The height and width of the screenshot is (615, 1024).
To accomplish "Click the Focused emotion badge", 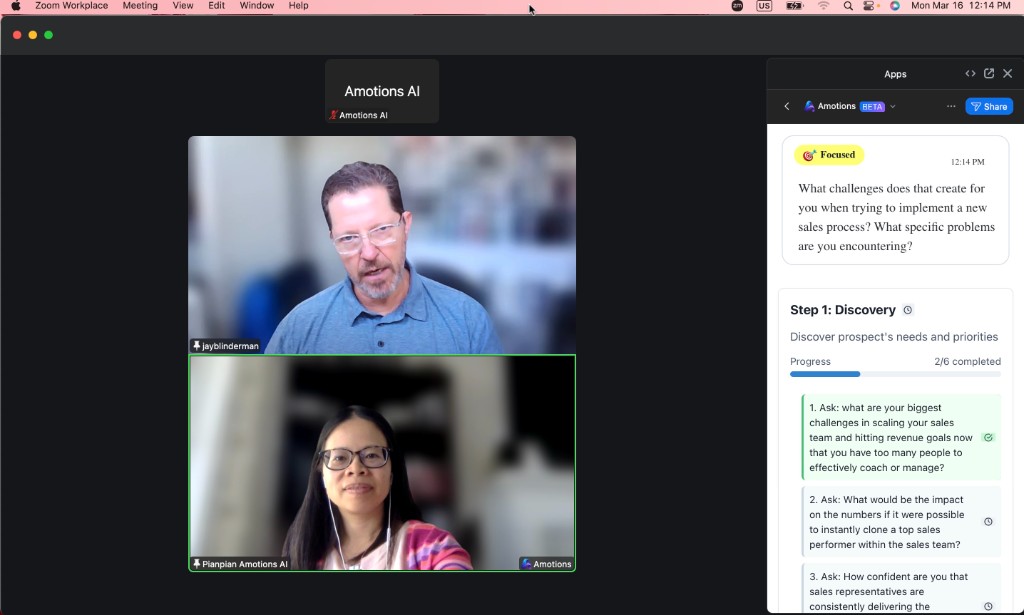I will click(x=829, y=155).
